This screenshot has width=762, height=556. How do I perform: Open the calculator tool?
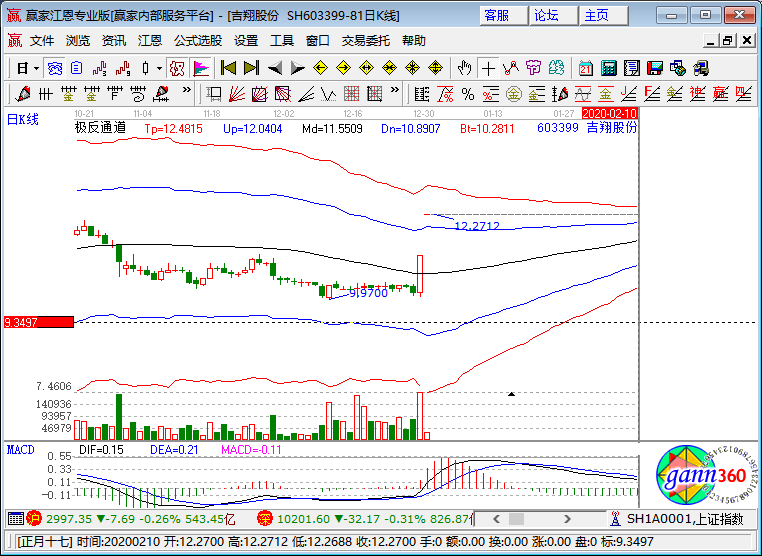608,68
